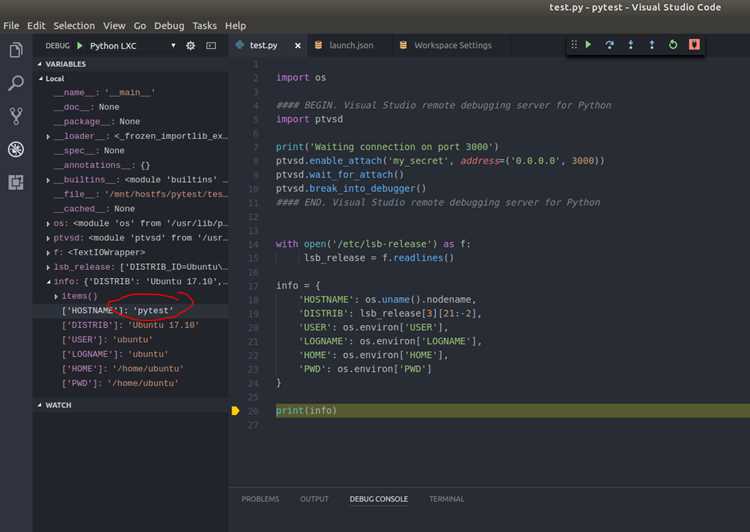Open the Debug view bug icon
Screen dimensions: 750x532
coord(16,149)
